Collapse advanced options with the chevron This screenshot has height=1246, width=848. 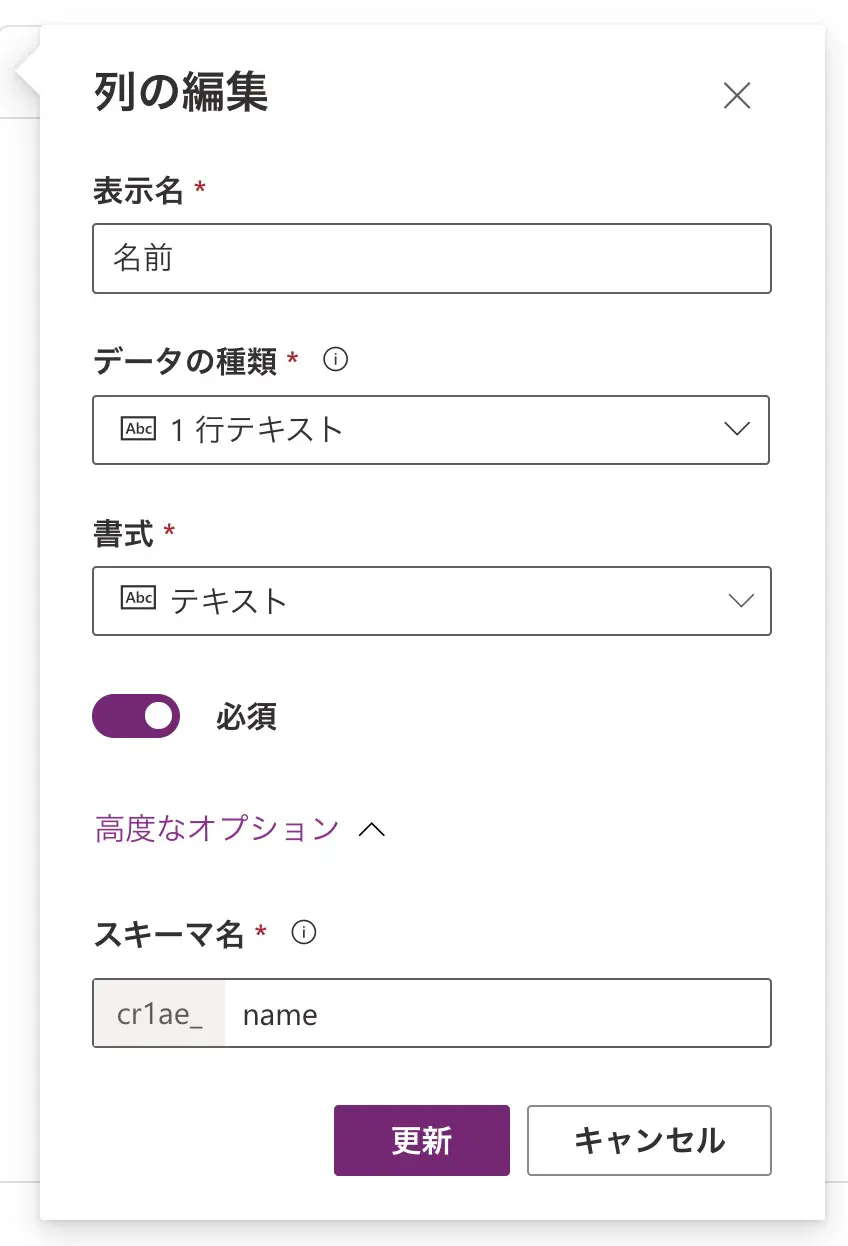coord(372,830)
